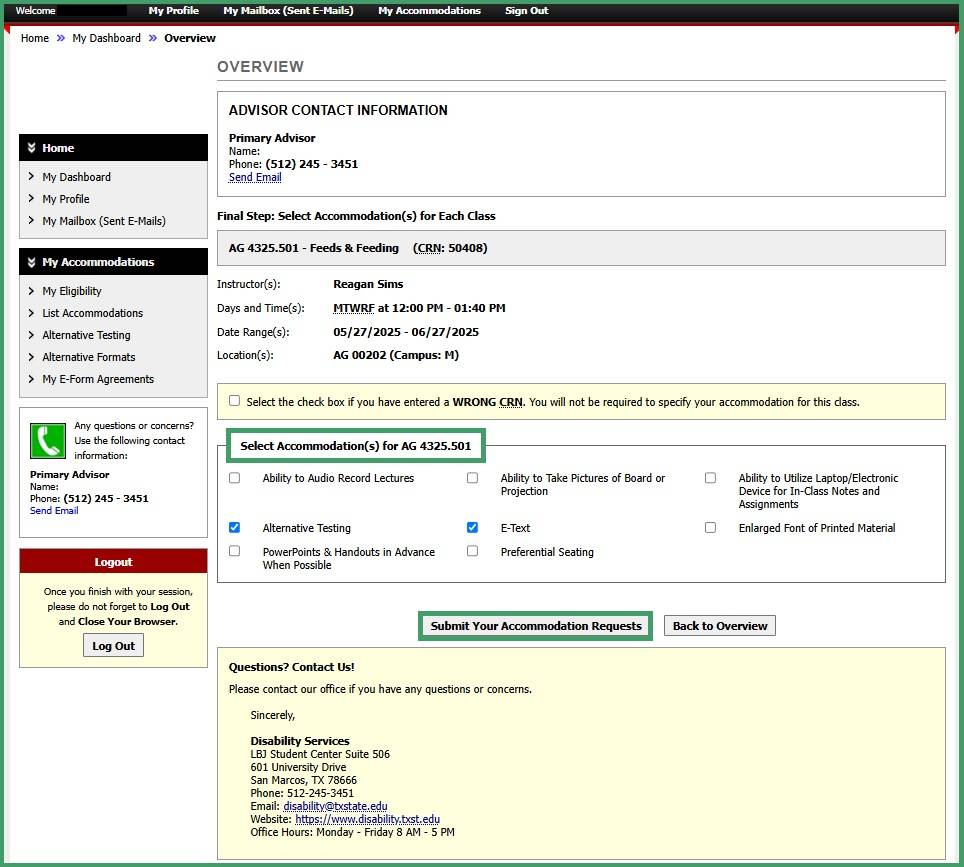
Task: Uncheck the Alternative Testing accommodation checkbox
Action: pos(234,528)
